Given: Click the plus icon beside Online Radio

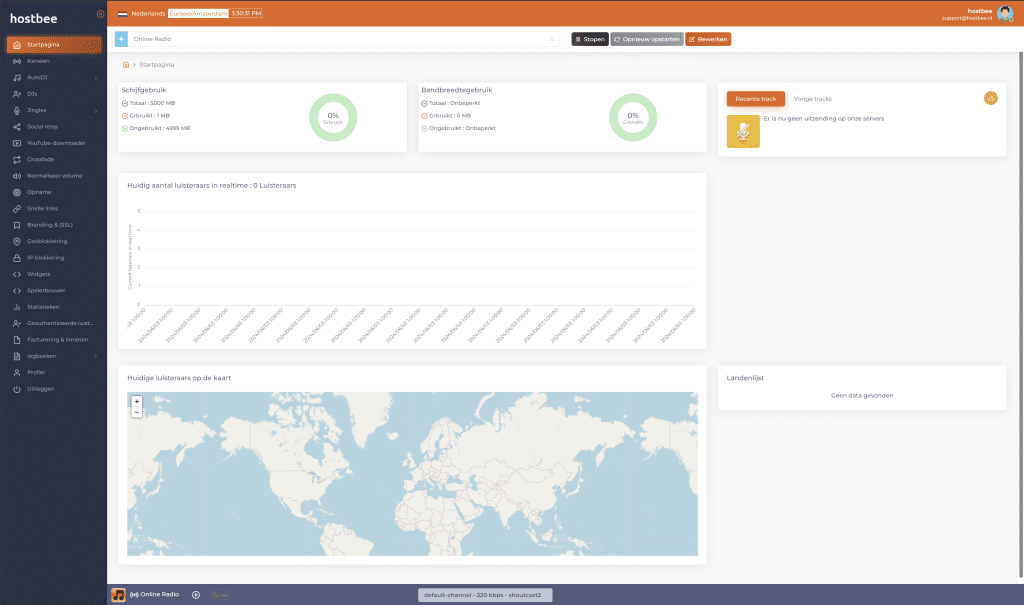Looking at the screenshot, I should tap(122, 39).
